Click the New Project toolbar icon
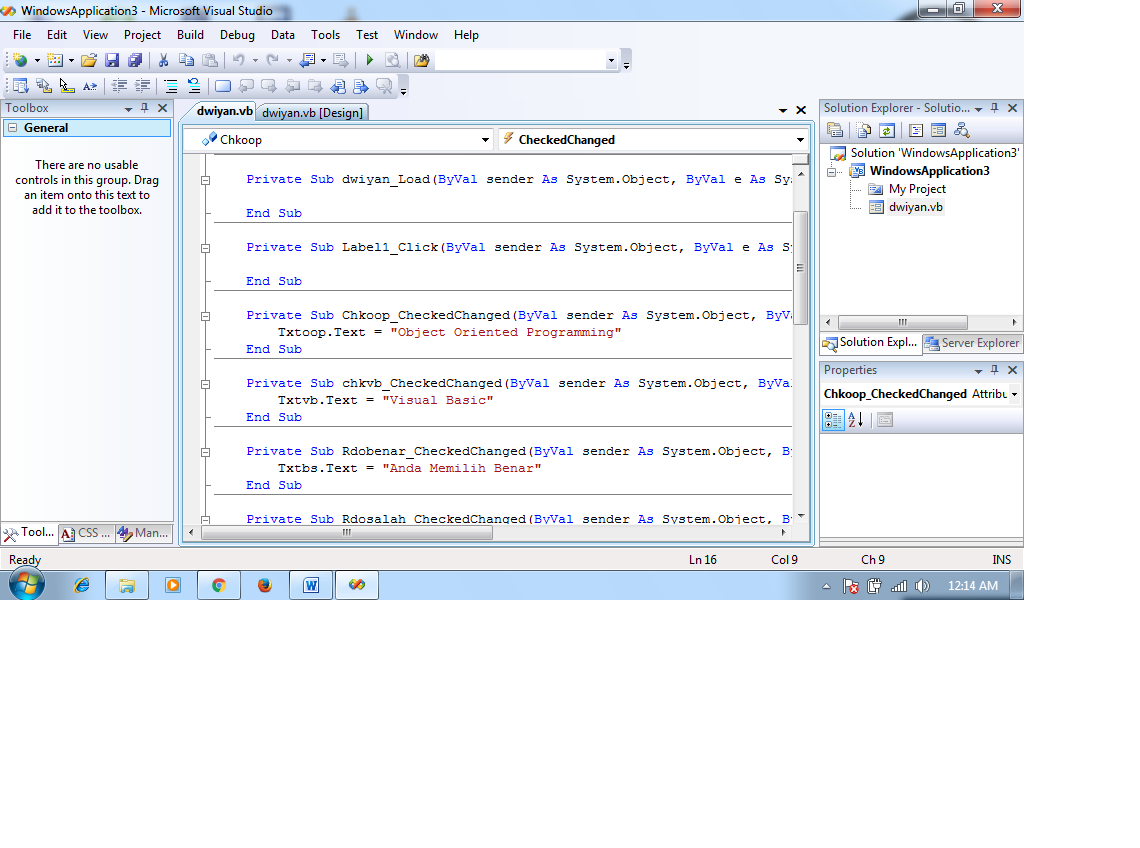 (20, 60)
